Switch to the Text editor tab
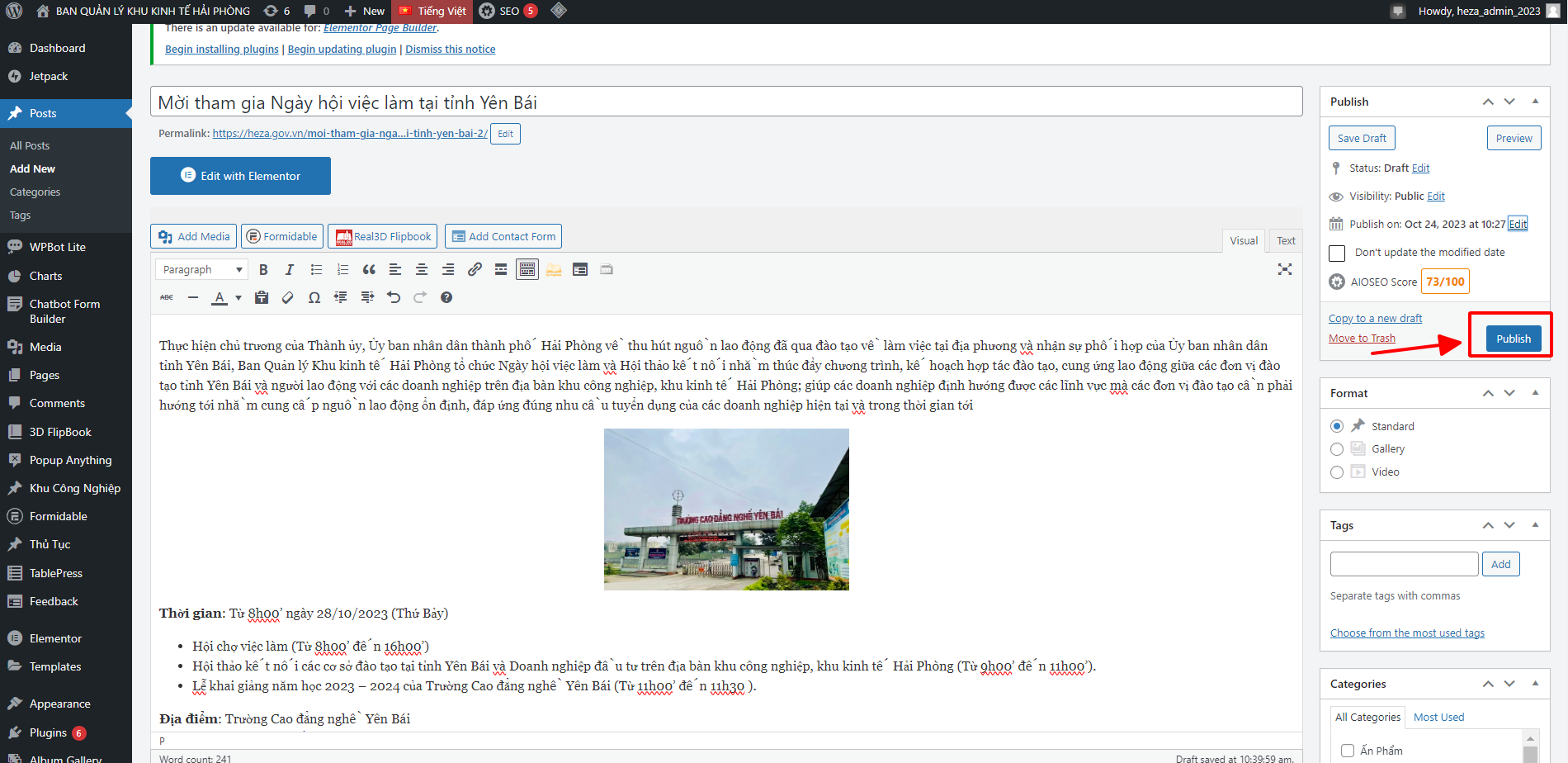 [x=1286, y=241]
